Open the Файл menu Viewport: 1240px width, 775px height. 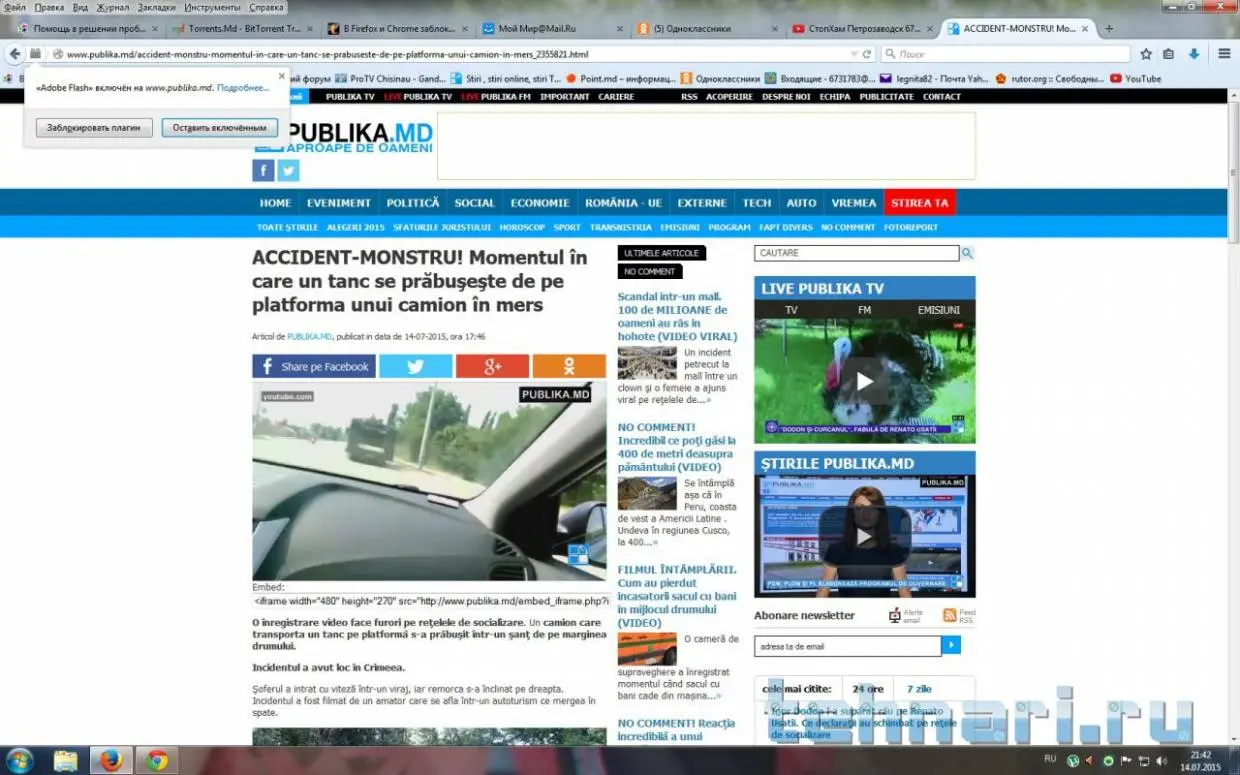coord(15,7)
